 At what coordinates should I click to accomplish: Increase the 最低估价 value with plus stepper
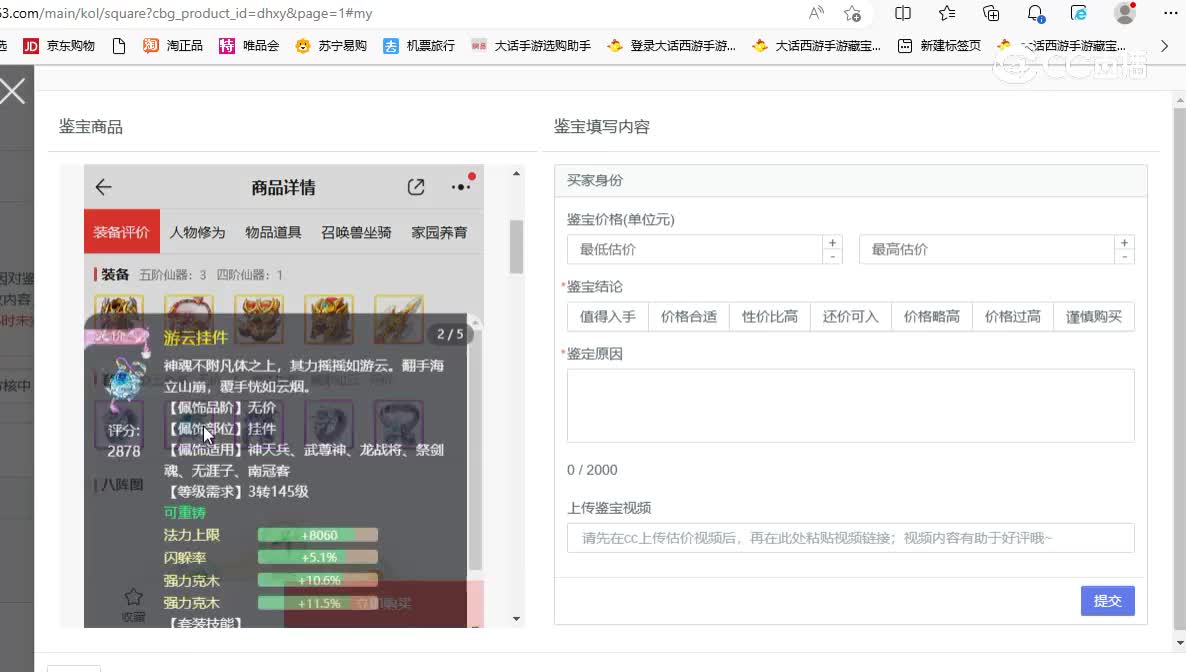pyautogui.click(x=832, y=243)
